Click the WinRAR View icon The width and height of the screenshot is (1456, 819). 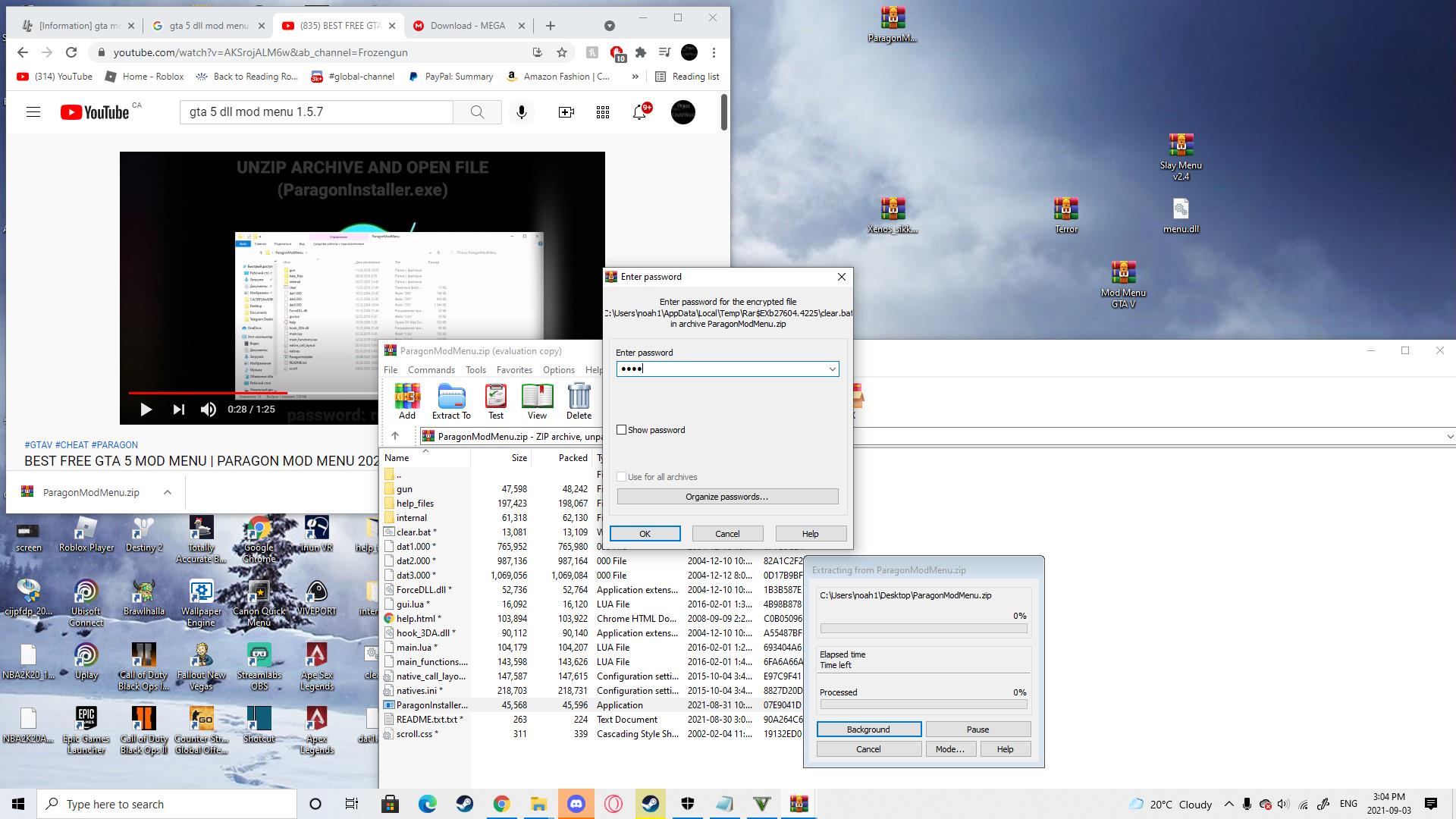coord(537,400)
